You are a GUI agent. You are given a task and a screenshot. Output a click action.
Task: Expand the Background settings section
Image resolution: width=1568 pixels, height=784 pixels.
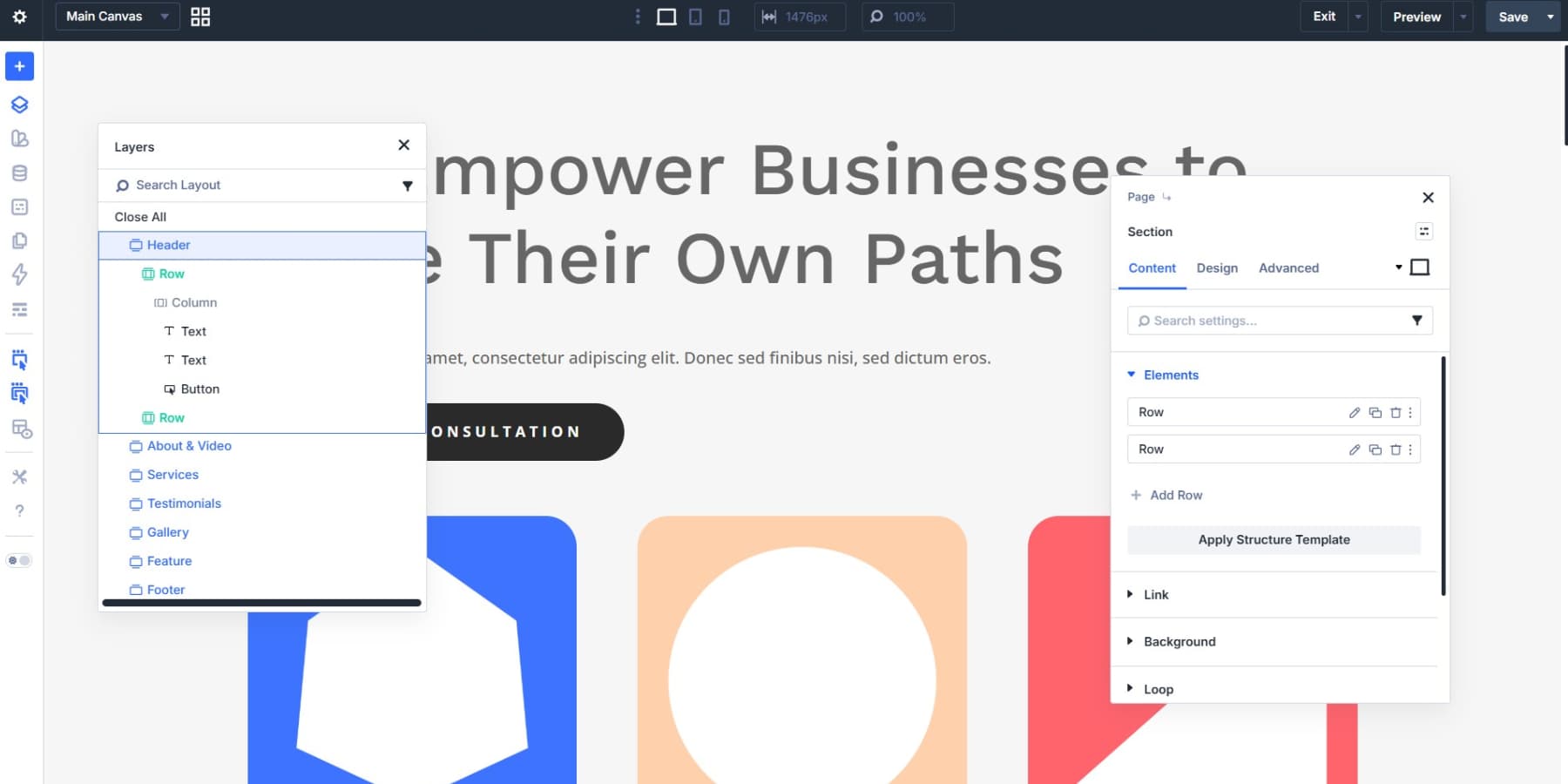[1179, 641]
